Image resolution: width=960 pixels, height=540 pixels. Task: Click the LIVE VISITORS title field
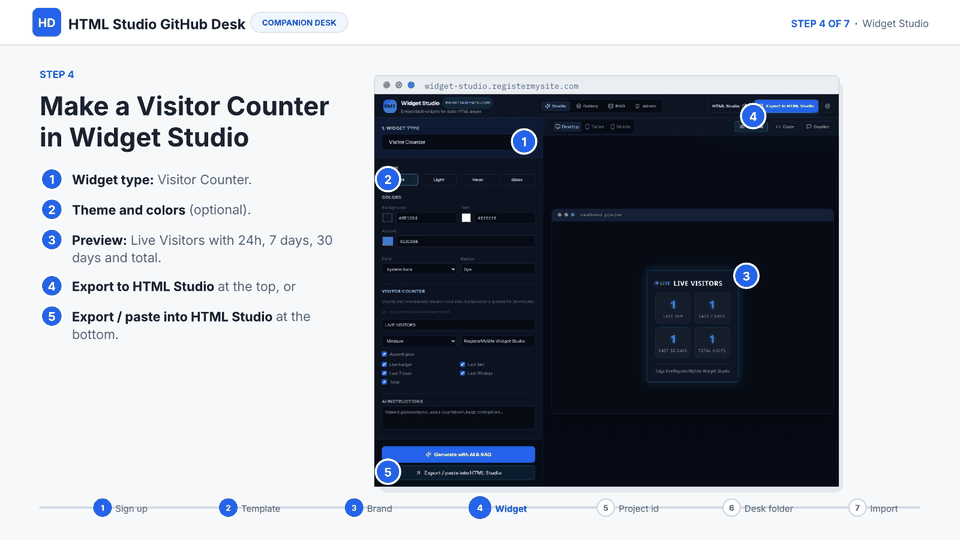[x=458, y=325]
